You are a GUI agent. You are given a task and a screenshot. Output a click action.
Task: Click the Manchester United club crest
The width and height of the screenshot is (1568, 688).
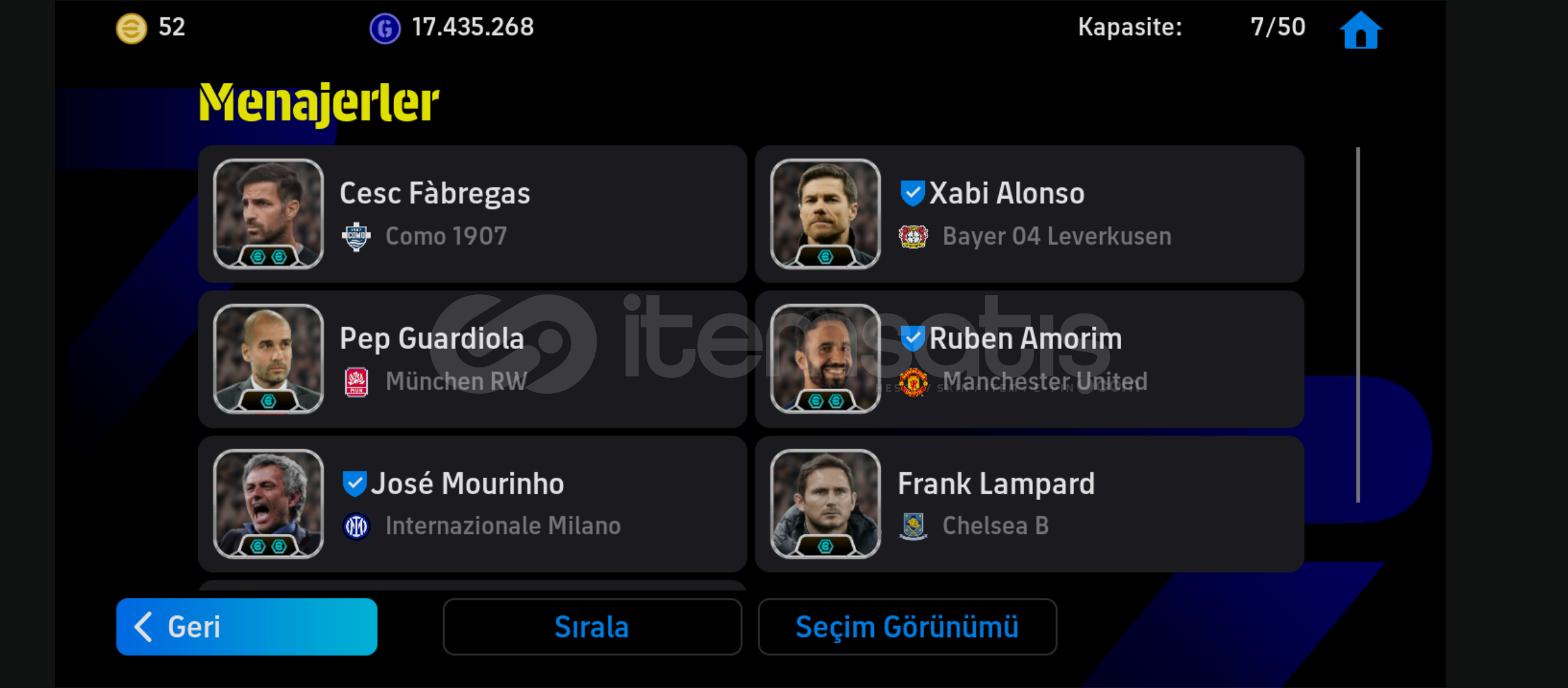tap(913, 382)
